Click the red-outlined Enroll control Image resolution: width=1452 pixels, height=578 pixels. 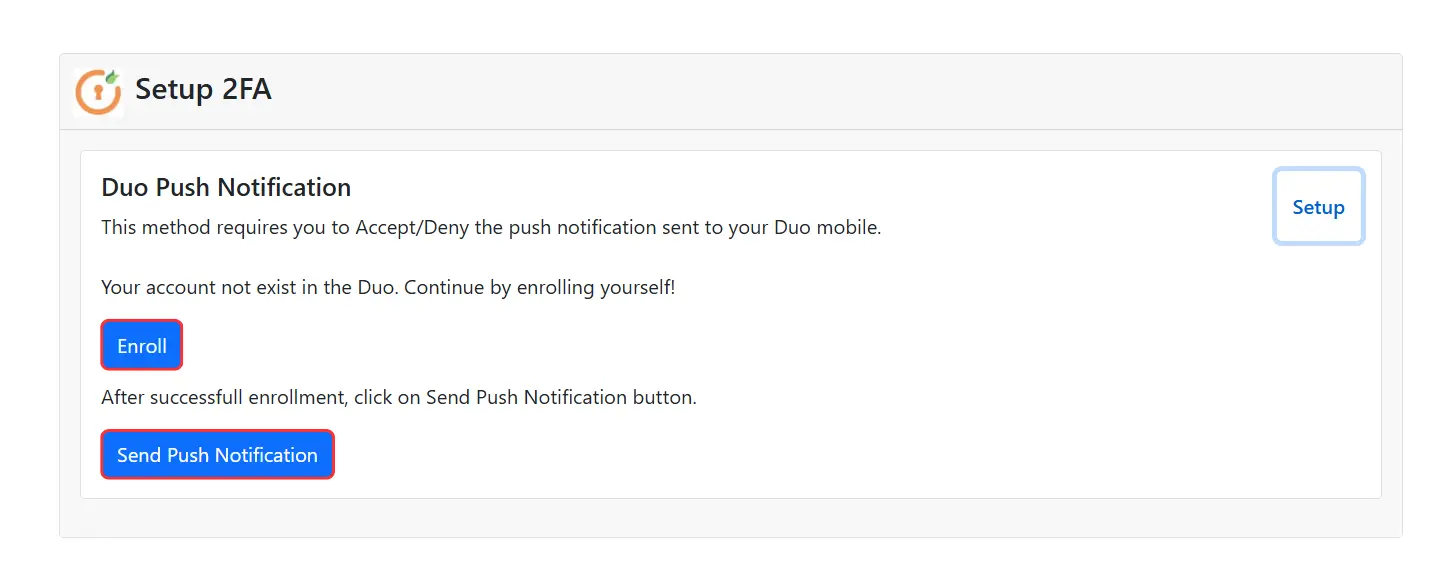click(141, 345)
